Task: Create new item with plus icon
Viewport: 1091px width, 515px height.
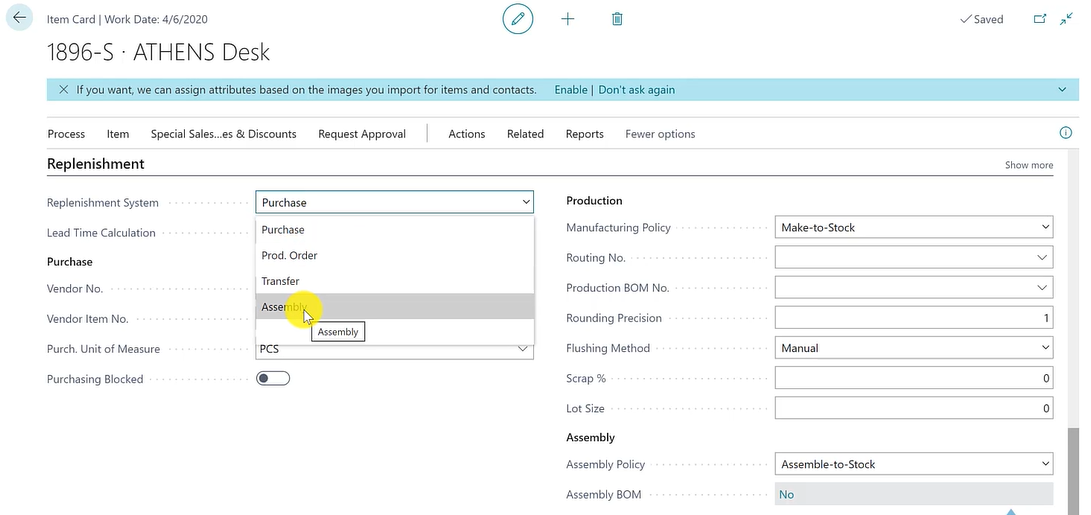Action: point(568,19)
